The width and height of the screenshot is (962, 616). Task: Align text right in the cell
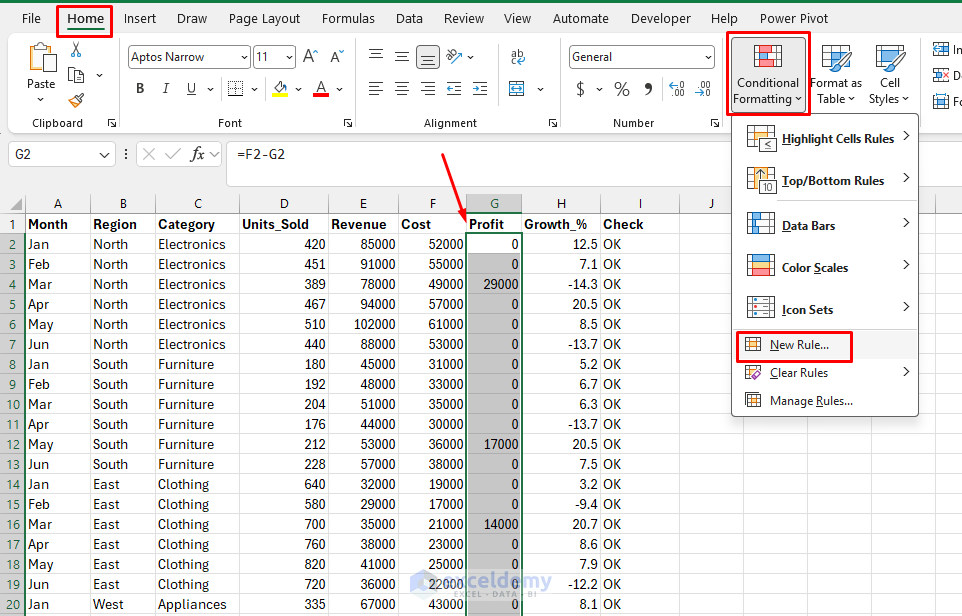coord(428,89)
